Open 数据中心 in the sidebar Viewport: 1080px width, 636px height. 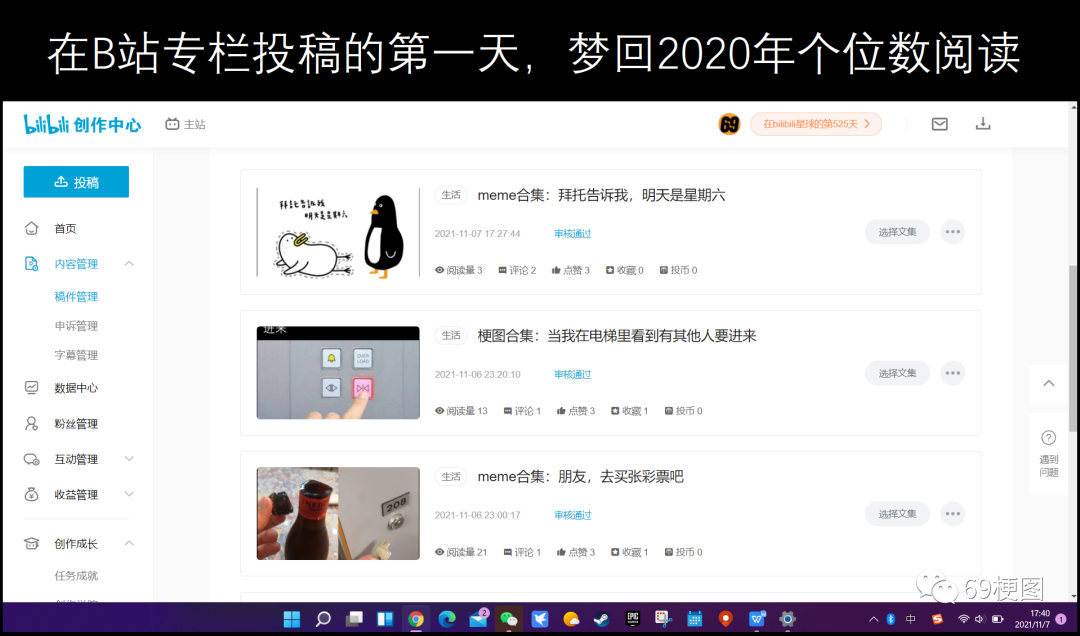(x=76, y=388)
